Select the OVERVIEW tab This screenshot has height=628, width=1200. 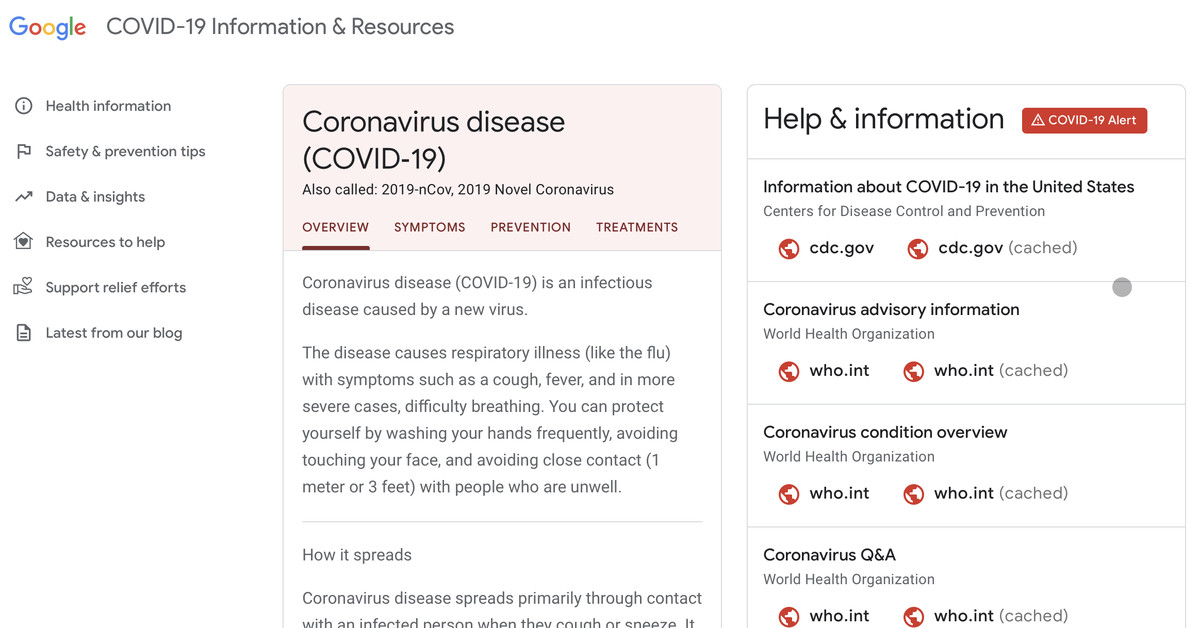point(335,227)
